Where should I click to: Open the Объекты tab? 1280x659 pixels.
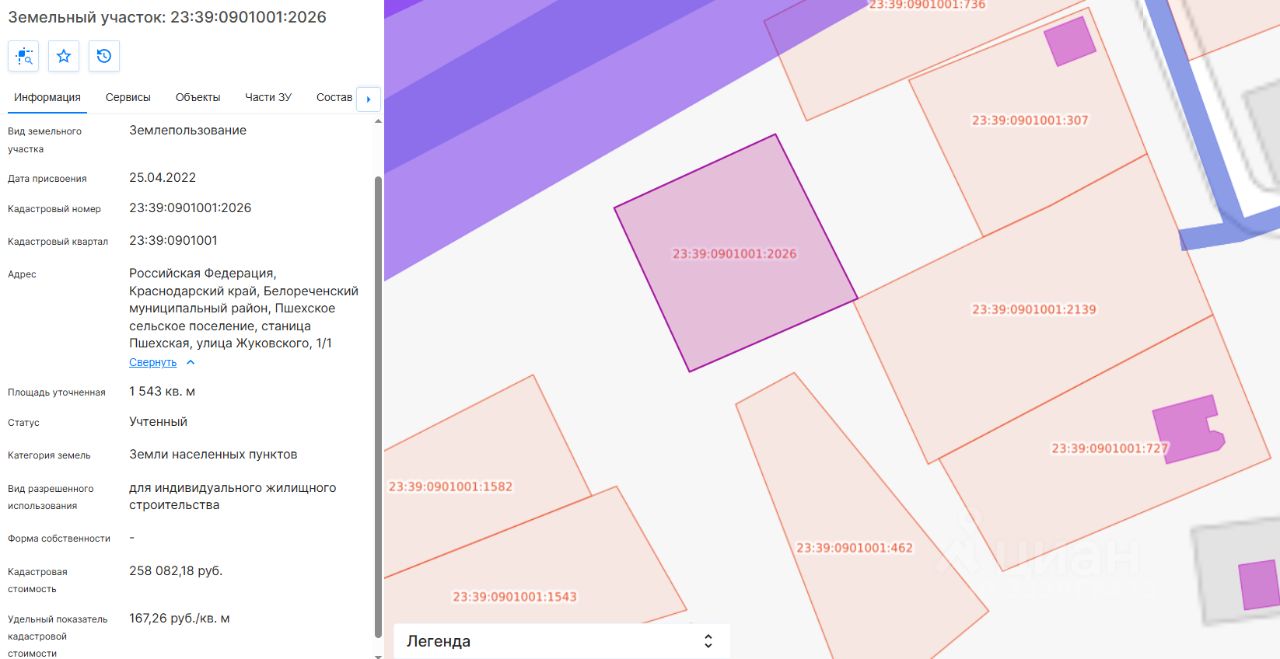198,97
